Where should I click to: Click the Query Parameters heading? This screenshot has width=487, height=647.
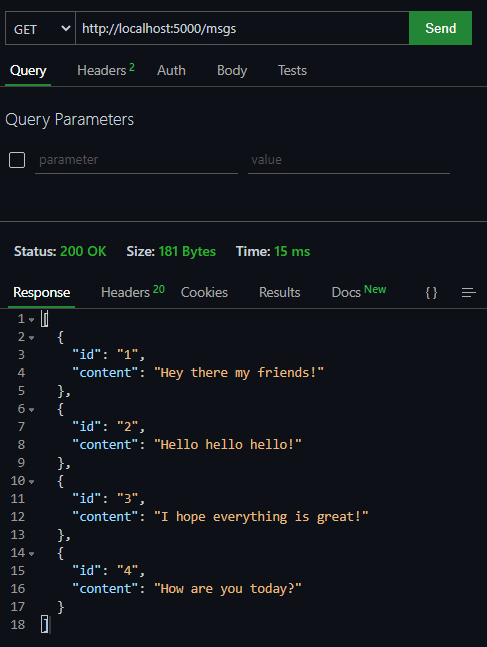pos(69,120)
